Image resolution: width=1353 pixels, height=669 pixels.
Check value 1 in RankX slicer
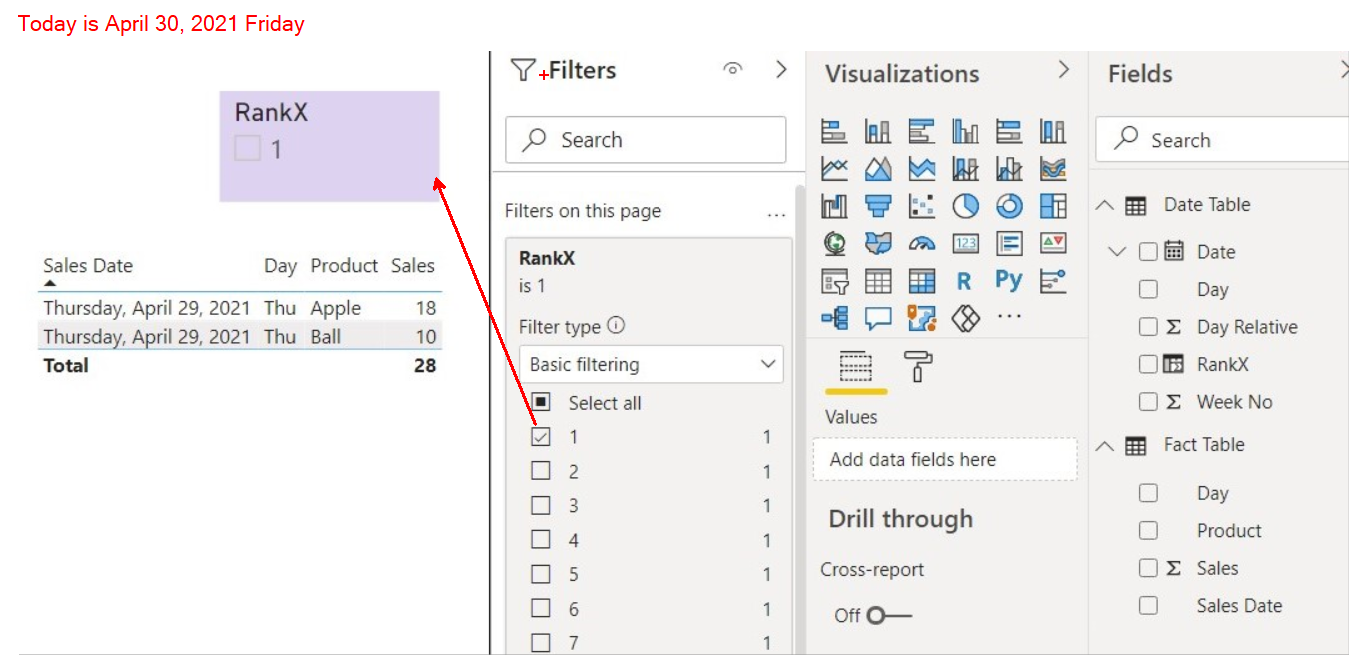(x=247, y=149)
